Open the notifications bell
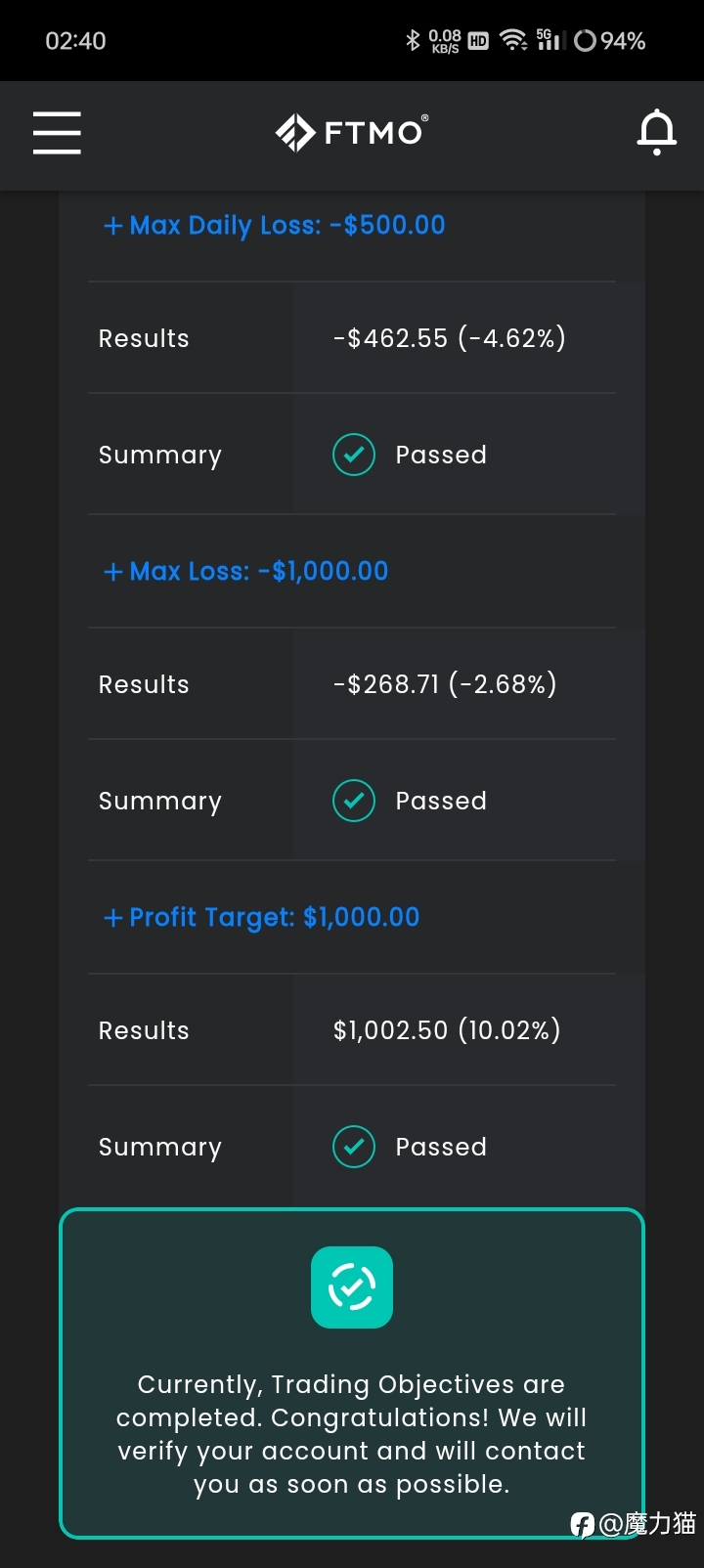 click(x=657, y=132)
